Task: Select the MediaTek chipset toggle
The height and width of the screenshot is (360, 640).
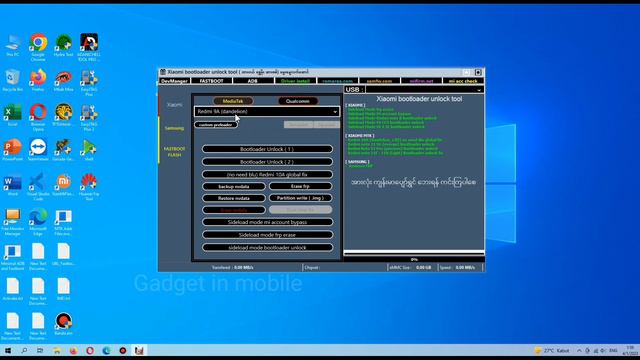Action: pyautogui.click(x=233, y=101)
